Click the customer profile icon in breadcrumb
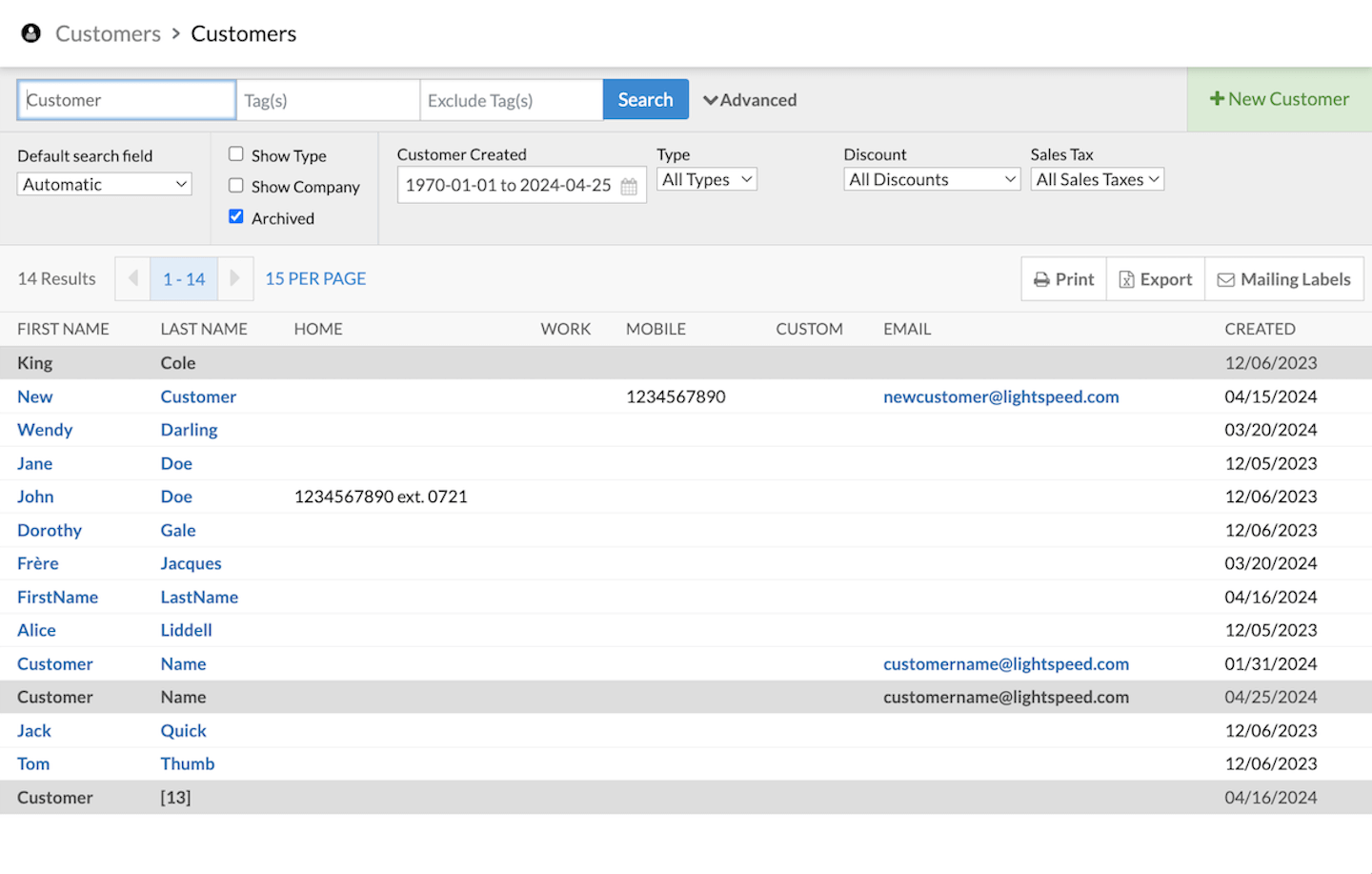This screenshot has width=1372, height=874. [x=31, y=33]
